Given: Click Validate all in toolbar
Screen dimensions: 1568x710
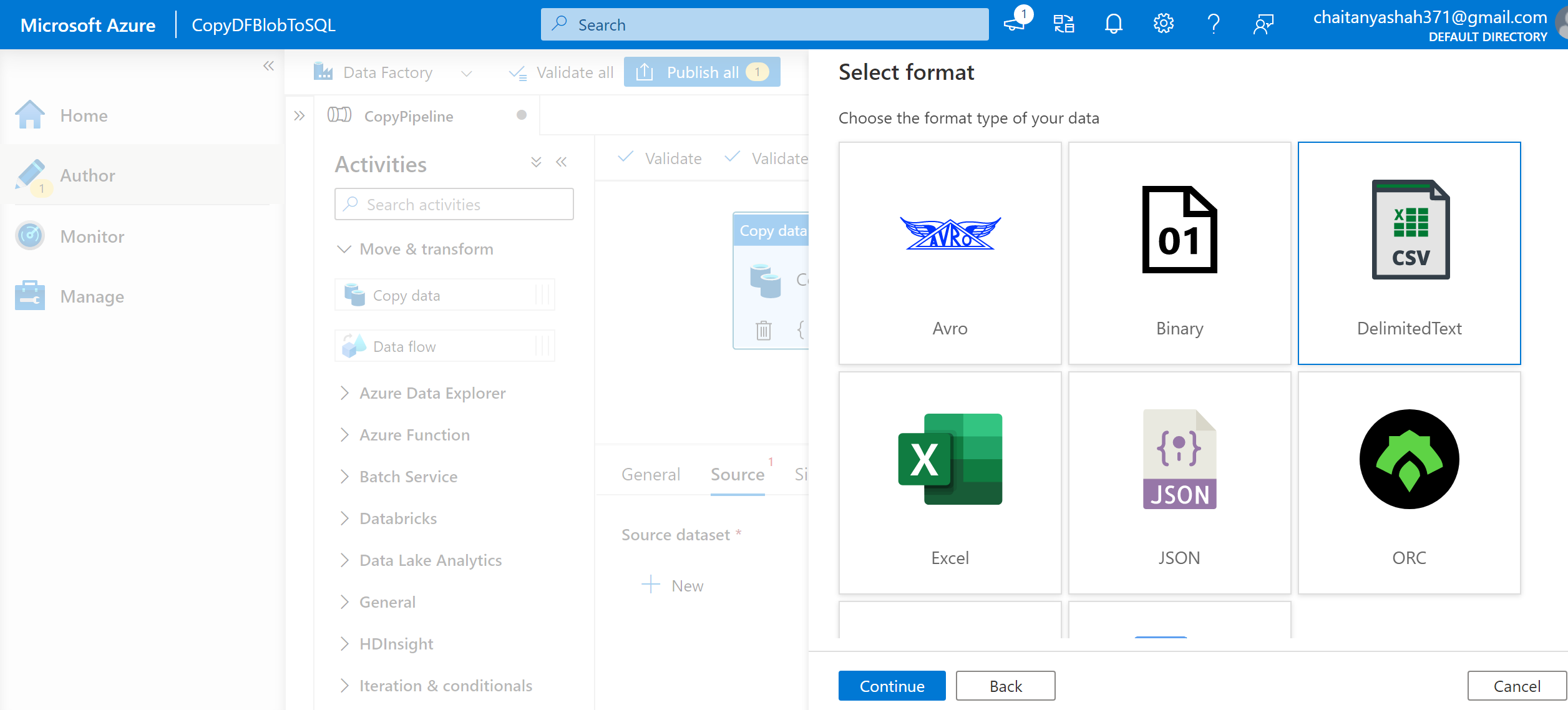Looking at the screenshot, I should [x=561, y=72].
